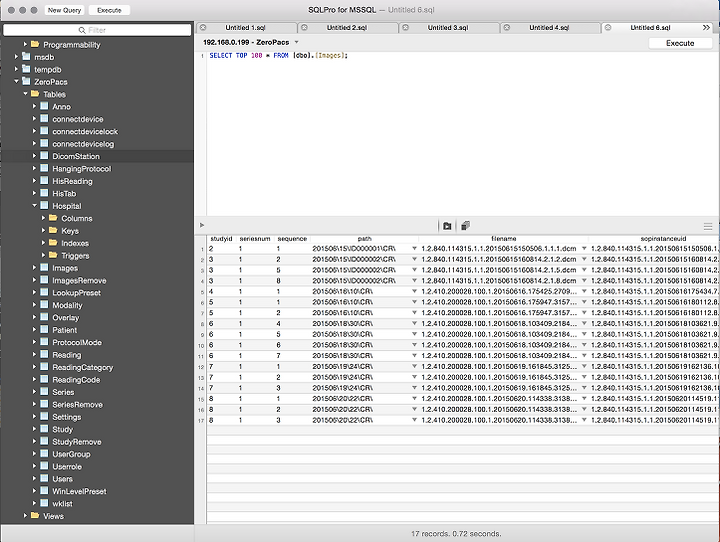The height and width of the screenshot is (542, 720).
Task: Expand the Keys folder under Hospital
Action: coord(44,231)
